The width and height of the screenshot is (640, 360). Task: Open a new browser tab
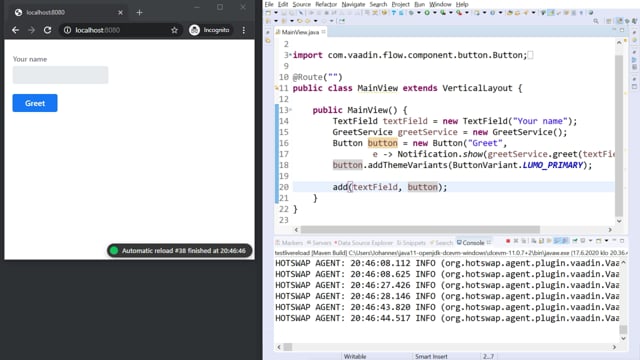tap(139, 12)
